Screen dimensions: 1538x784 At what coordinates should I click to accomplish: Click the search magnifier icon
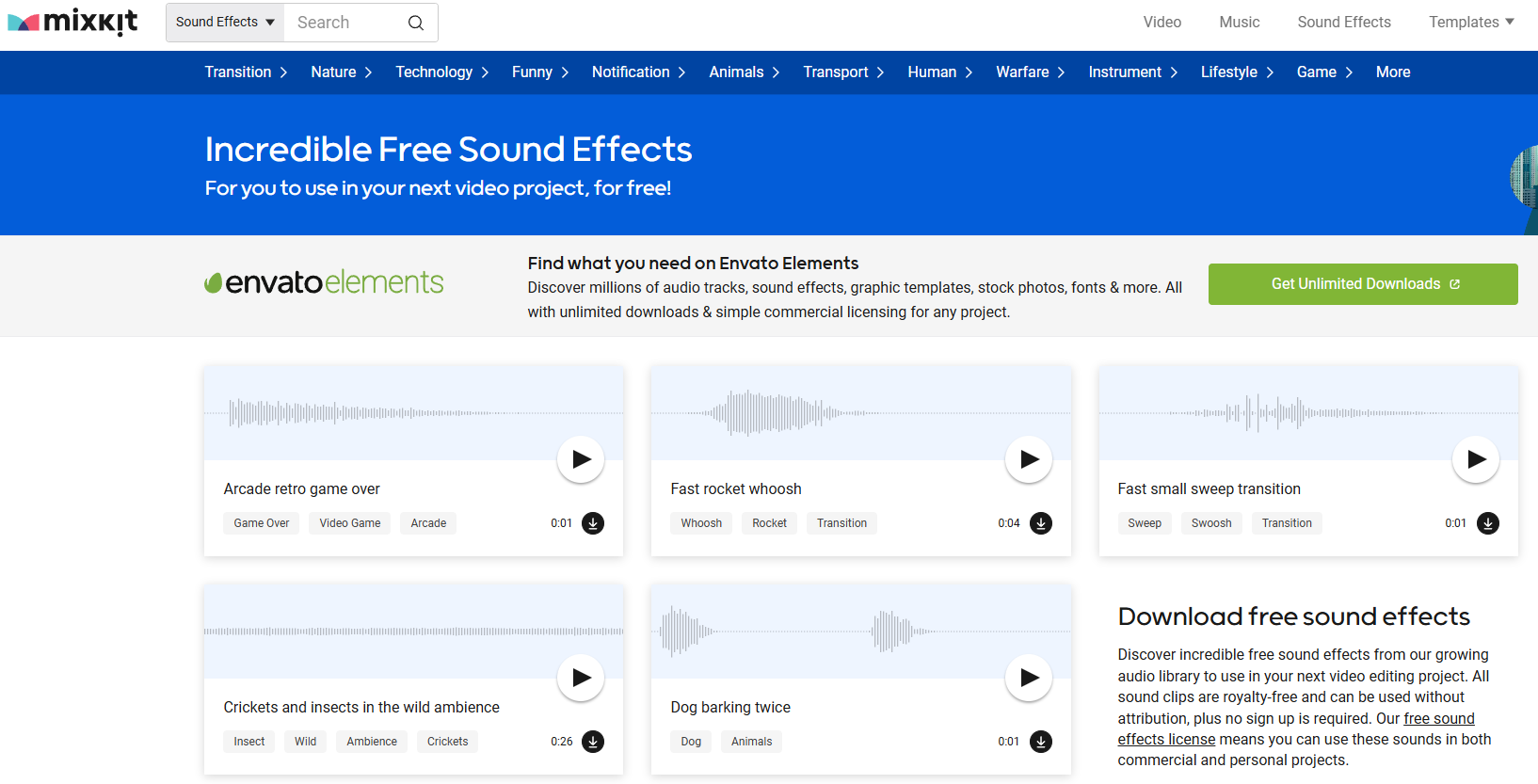point(415,23)
